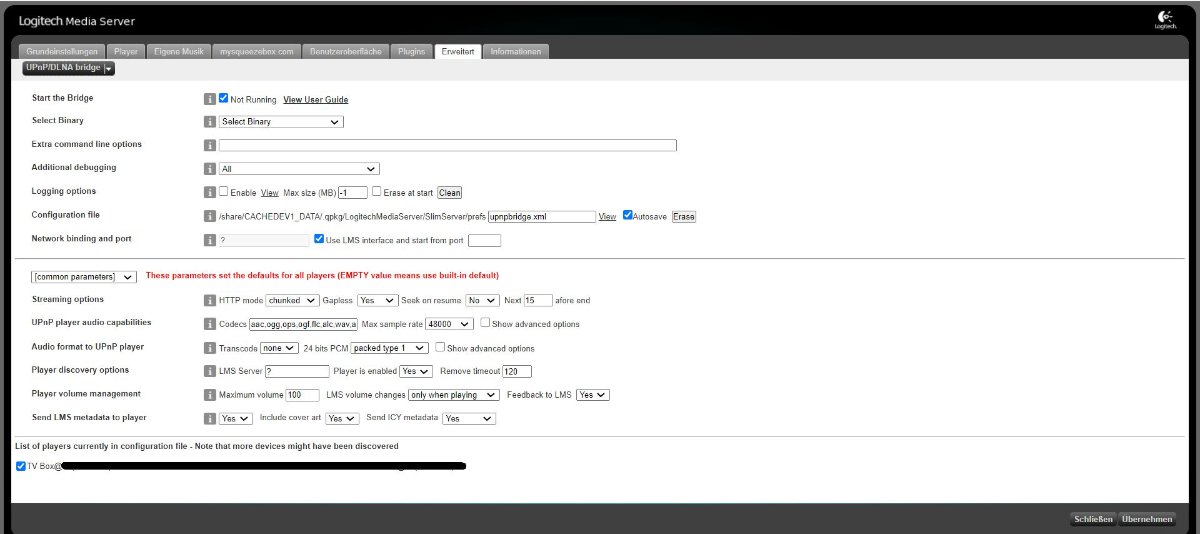Toggle the Not Running bridge checkbox
Viewport: 1200px width, 534px height.
224,99
